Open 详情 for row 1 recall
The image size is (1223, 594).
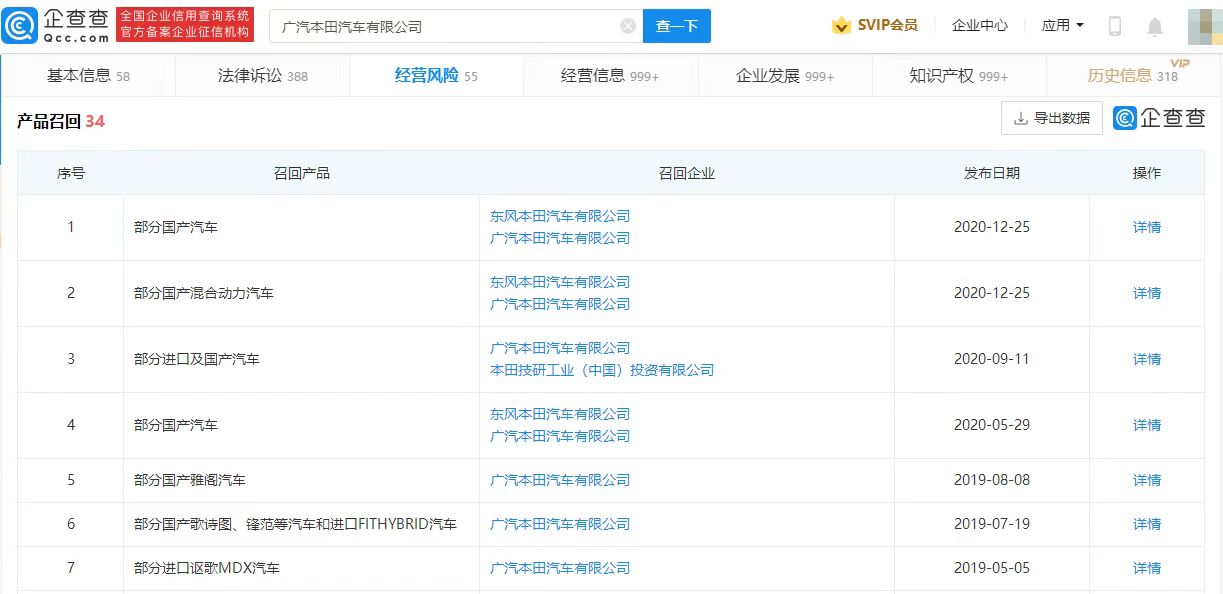(x=1147, y=227)
